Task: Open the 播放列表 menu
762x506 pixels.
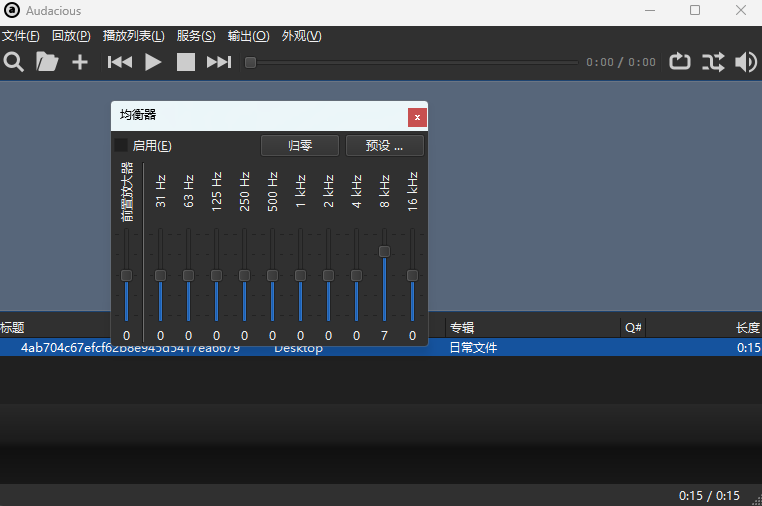Action: [133, 36]
